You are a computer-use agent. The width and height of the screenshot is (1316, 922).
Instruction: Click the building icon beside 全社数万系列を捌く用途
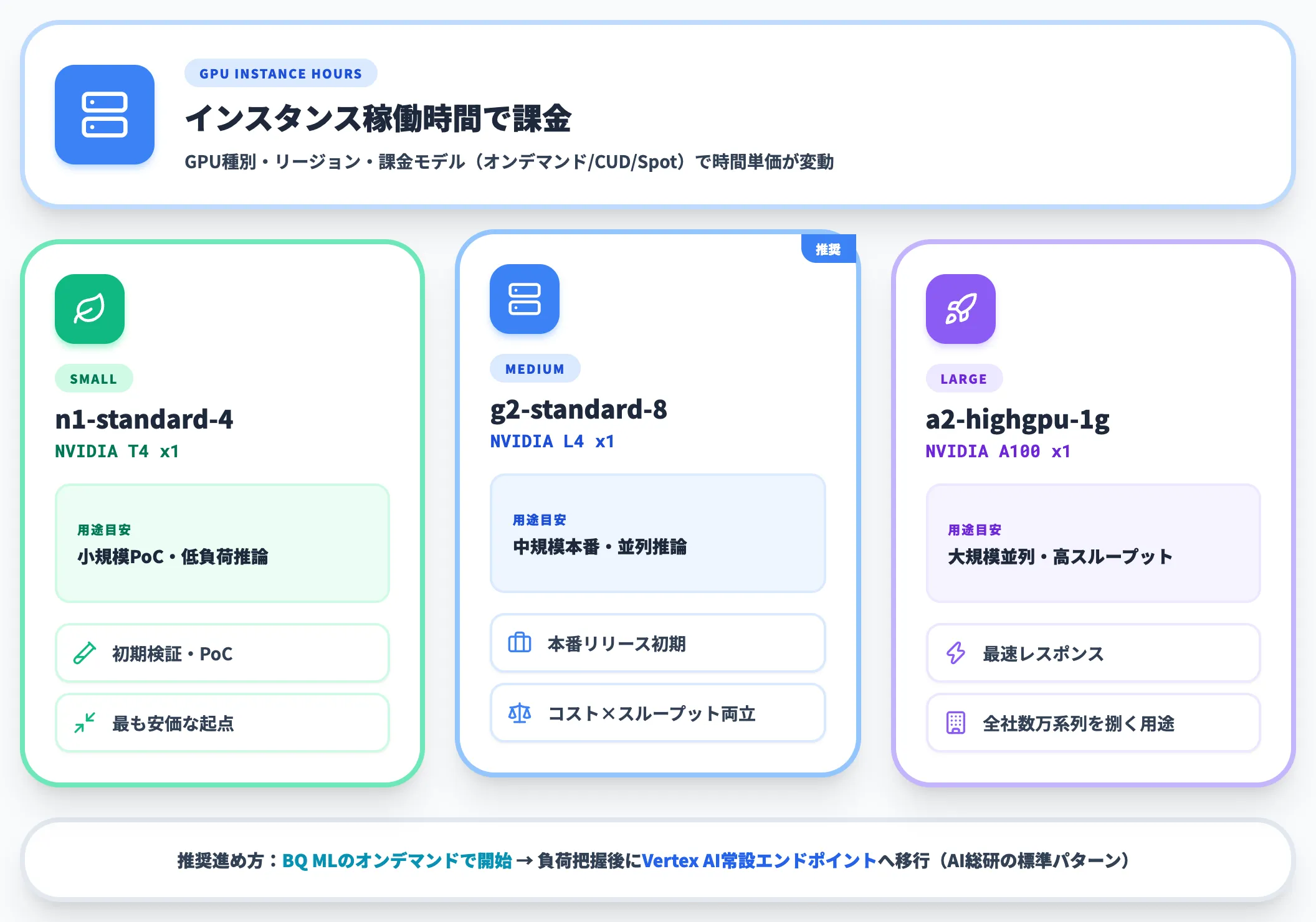coord(956,723)
